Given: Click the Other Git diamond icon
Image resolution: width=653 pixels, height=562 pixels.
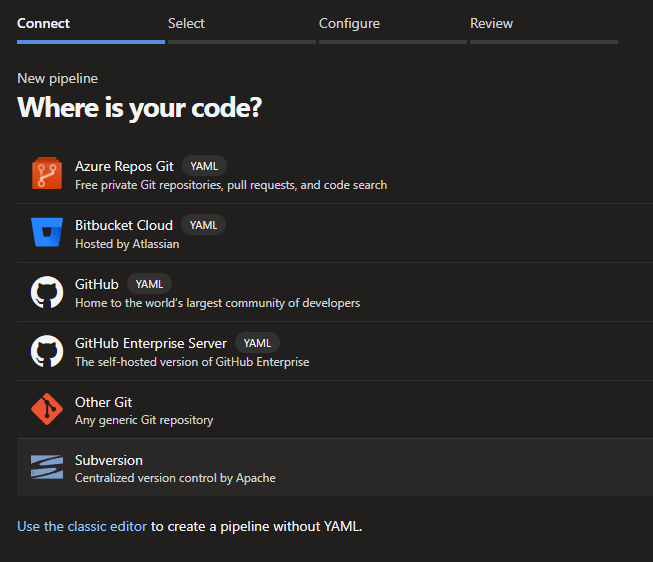Looking at the screenshot, I should pyautogui.click(x=47, y=409).
